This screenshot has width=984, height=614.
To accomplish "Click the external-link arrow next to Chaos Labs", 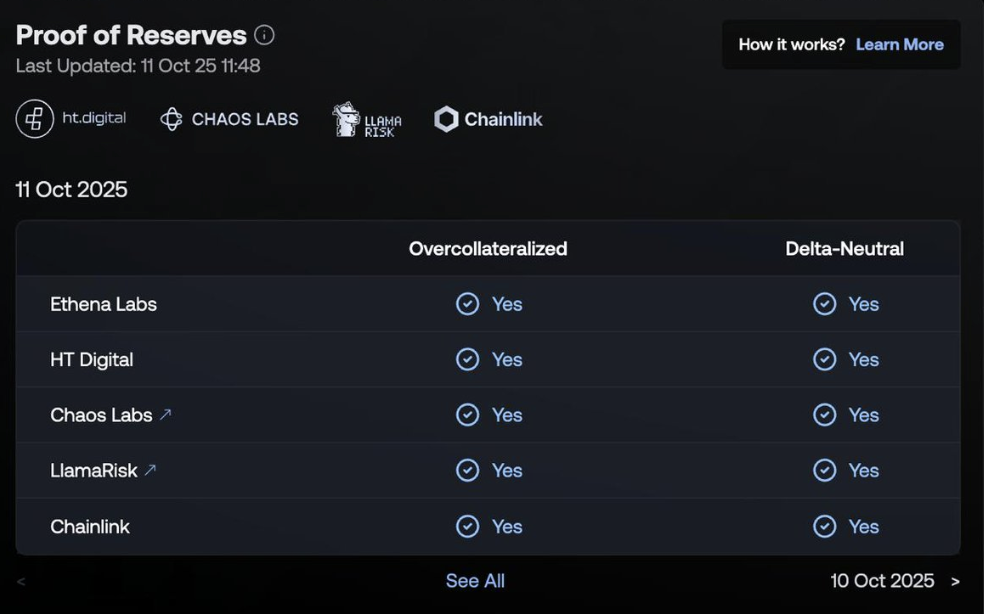I will (166, 414).
